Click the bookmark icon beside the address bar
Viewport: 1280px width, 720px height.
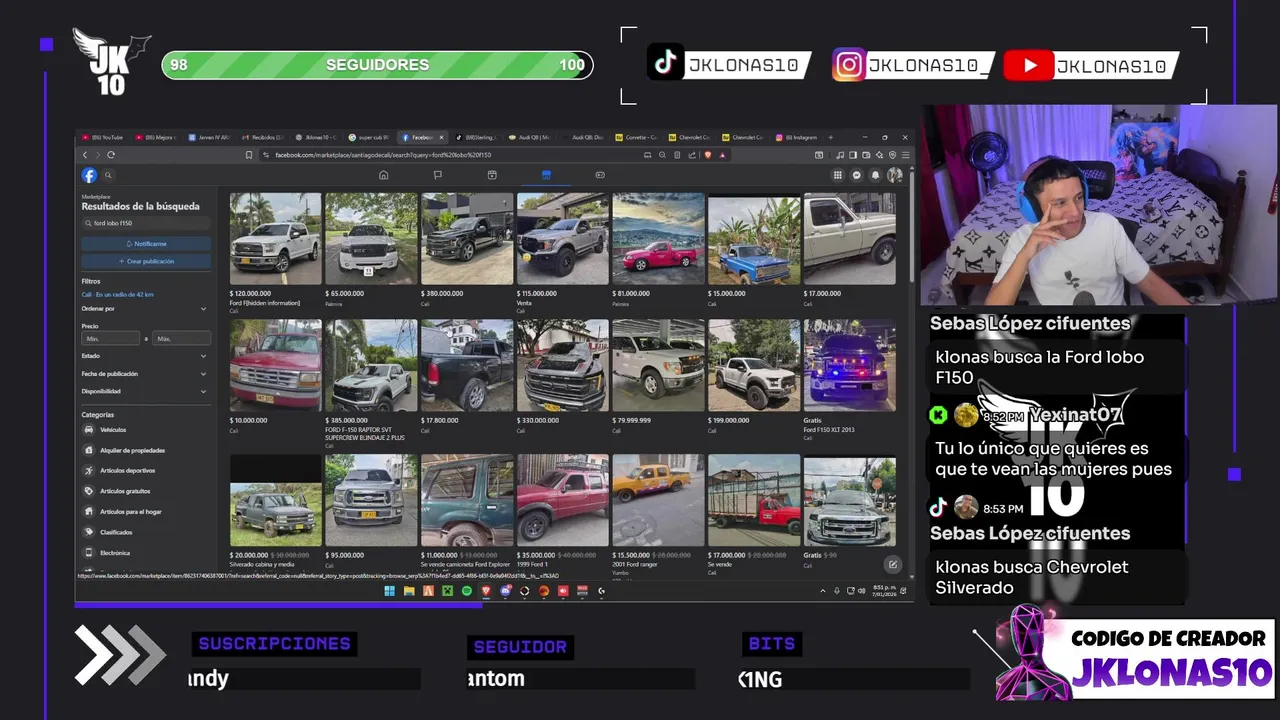[249, 155]
